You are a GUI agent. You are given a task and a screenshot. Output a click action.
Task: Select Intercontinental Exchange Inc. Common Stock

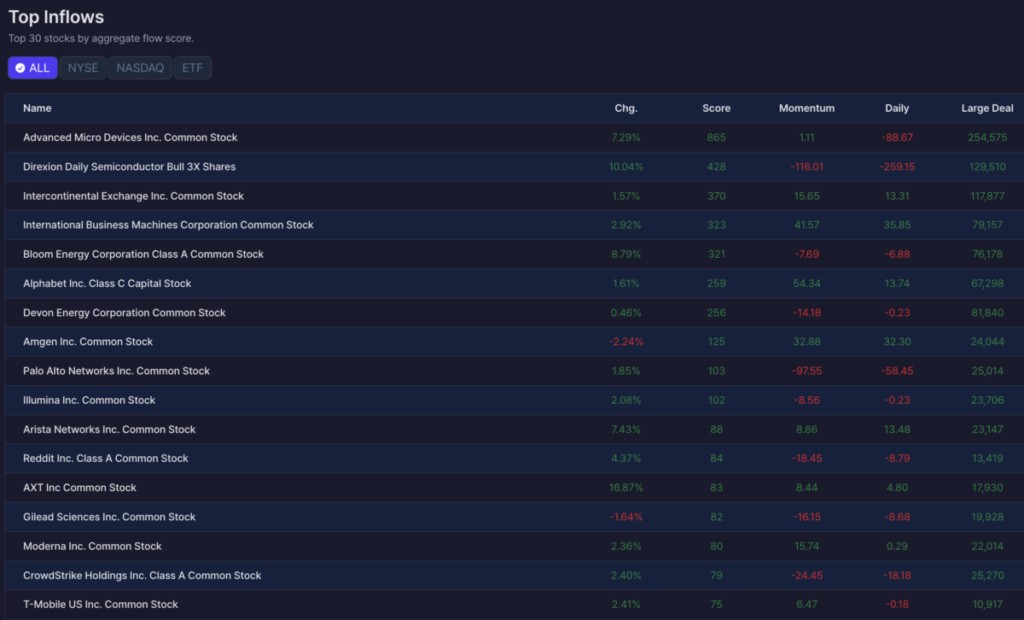tap(514, 196)
